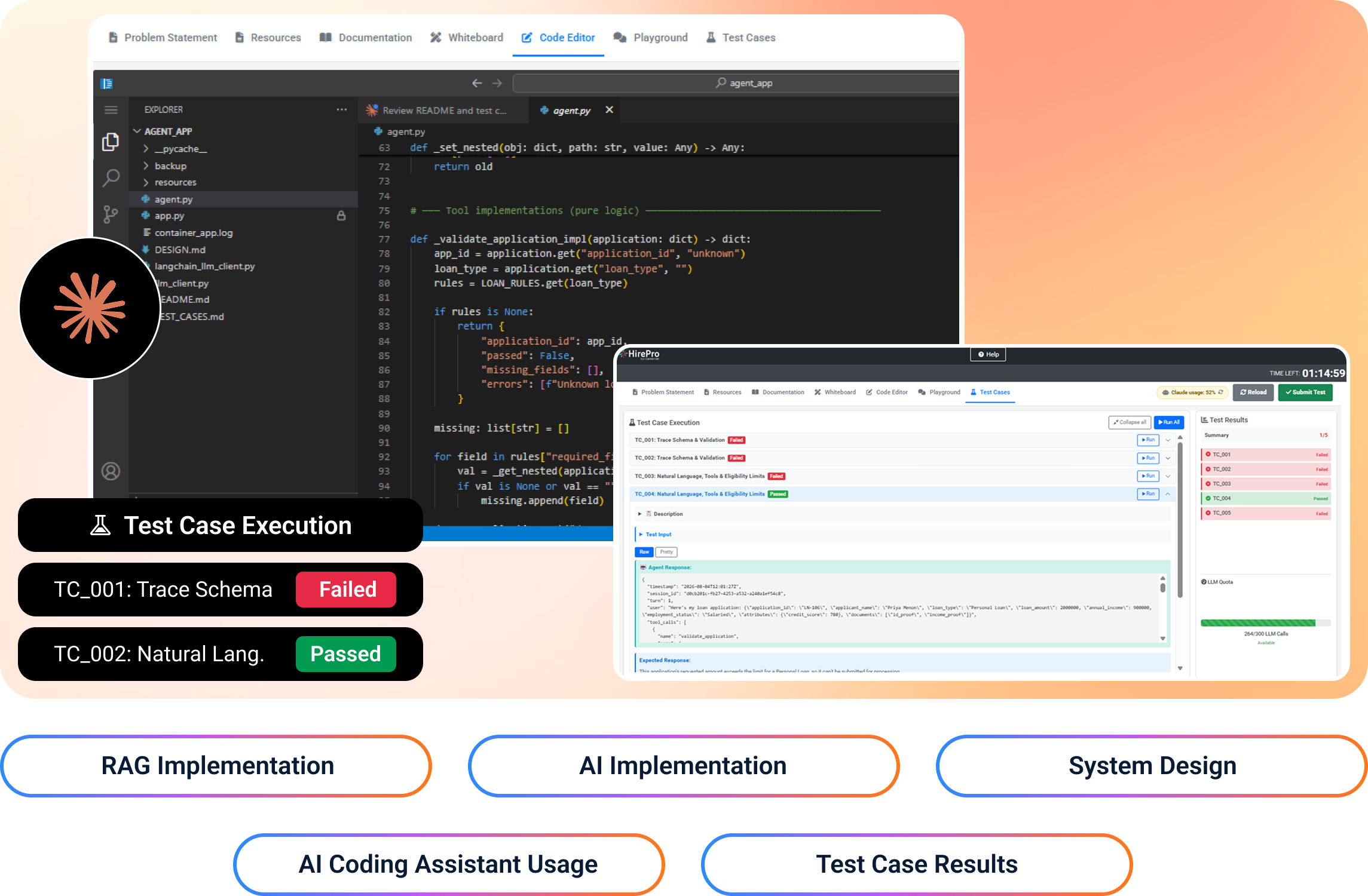Click the lock icon beside app.py
Image resolution: width=1368 pixels, height=896 pixels.
(341, 216)
